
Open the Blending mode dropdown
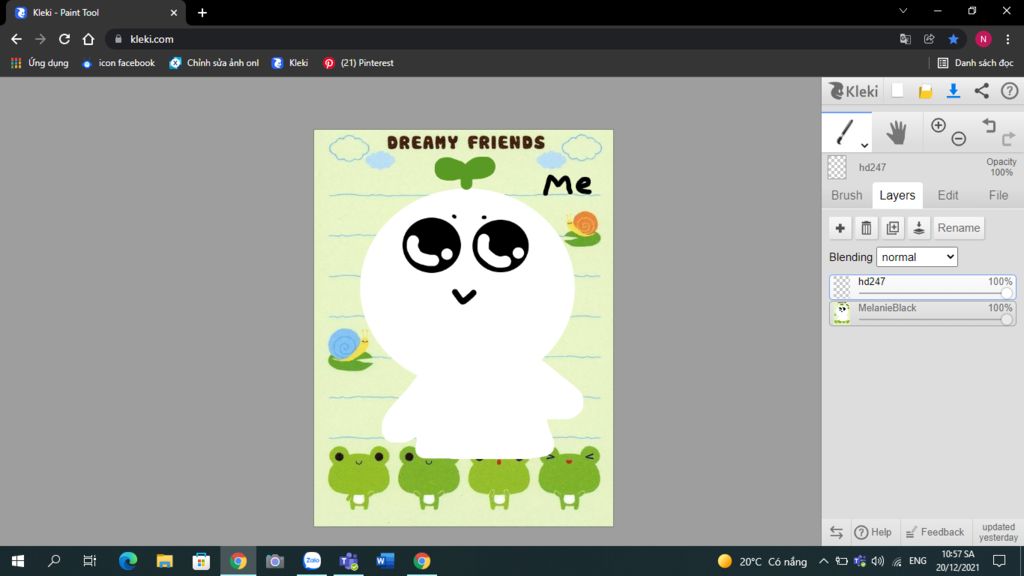click(x=917, y=257)
